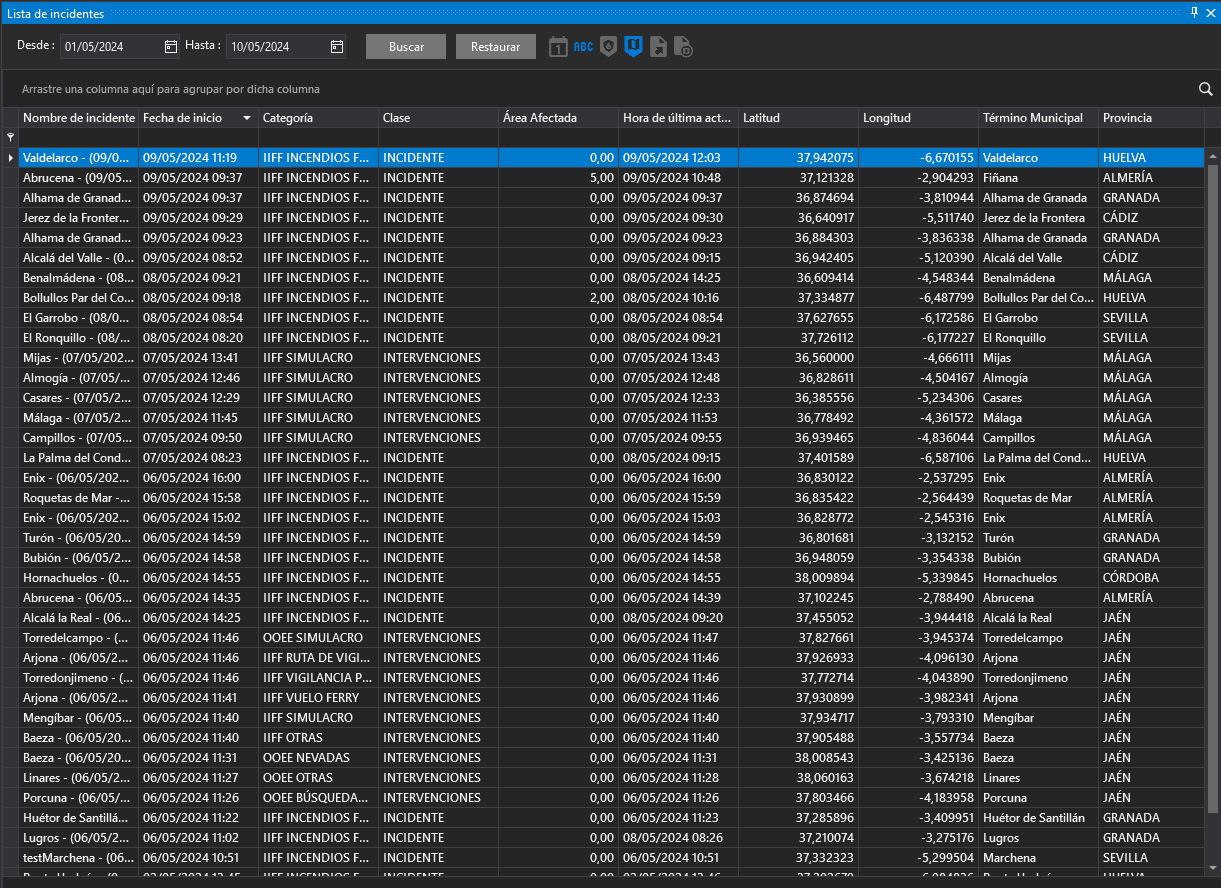
Task: Click the grey fire shield icon
Action: pyautogui.click(x=608, y=47)
